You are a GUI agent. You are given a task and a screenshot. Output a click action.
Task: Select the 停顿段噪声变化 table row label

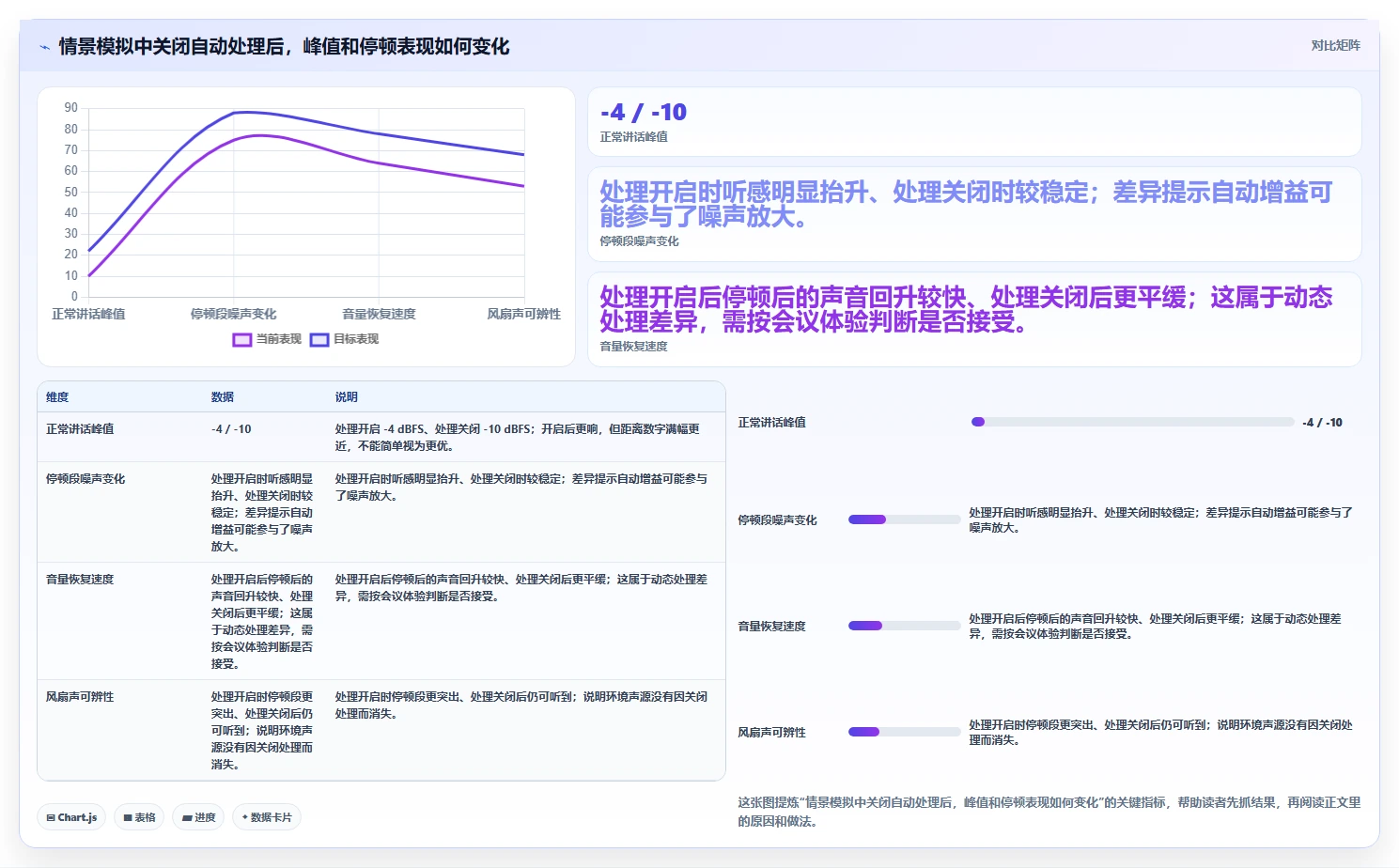(85, 479)
